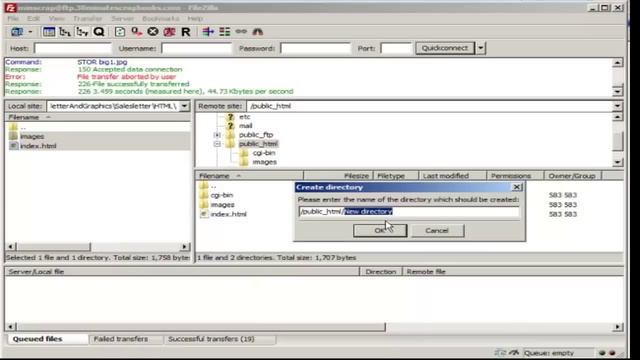Sort remote list by Last modified column
The height and width of the screenshot is (360, 640).
pyautogui.click(x=453, y=176)
